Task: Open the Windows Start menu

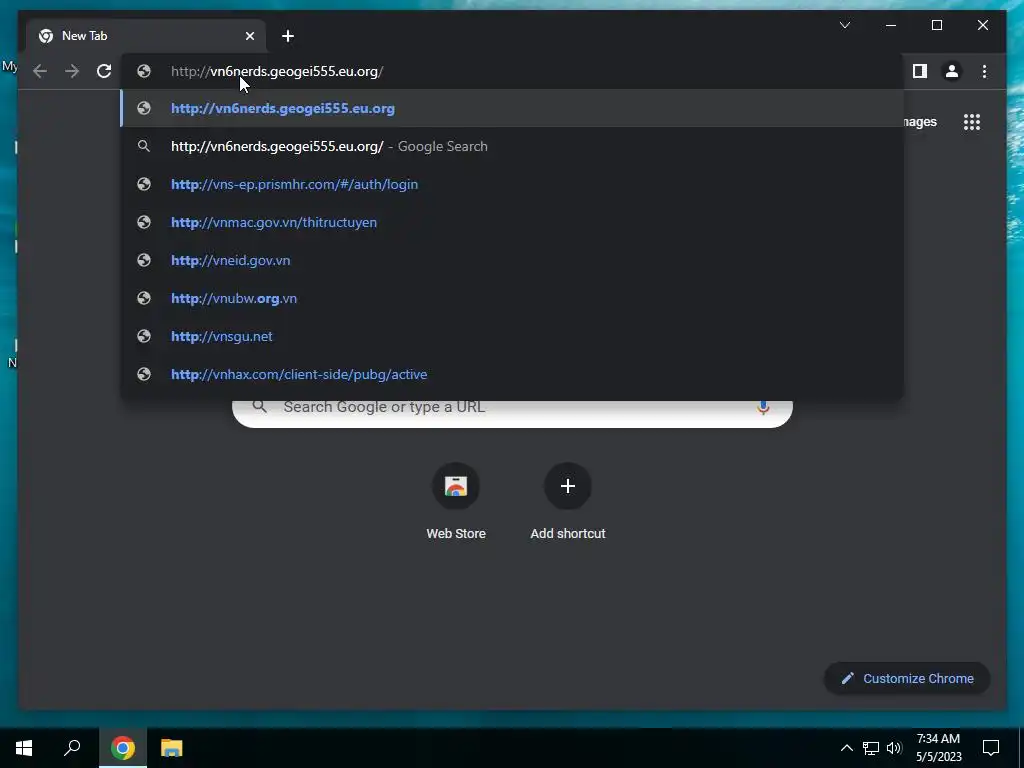Action: click(24, 748)
